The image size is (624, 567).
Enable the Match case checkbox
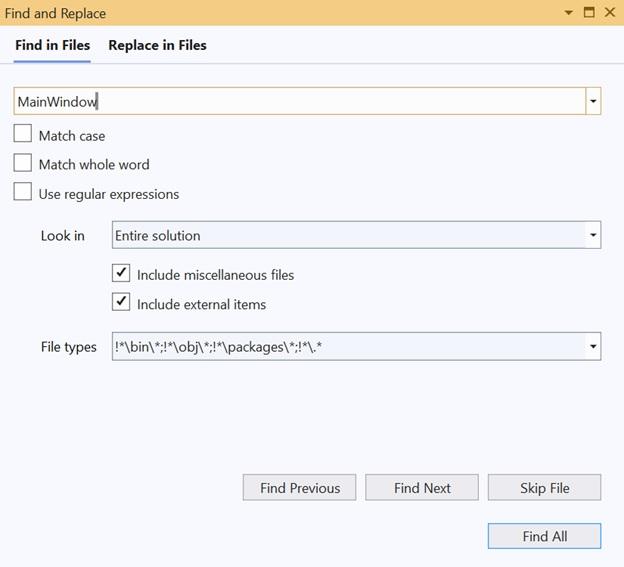23,134
